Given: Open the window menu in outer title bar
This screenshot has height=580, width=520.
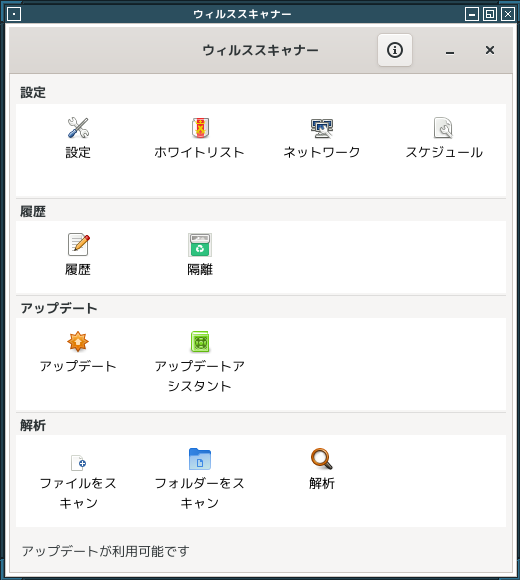Looking at the screenshot, I should [x=14, y=14].
